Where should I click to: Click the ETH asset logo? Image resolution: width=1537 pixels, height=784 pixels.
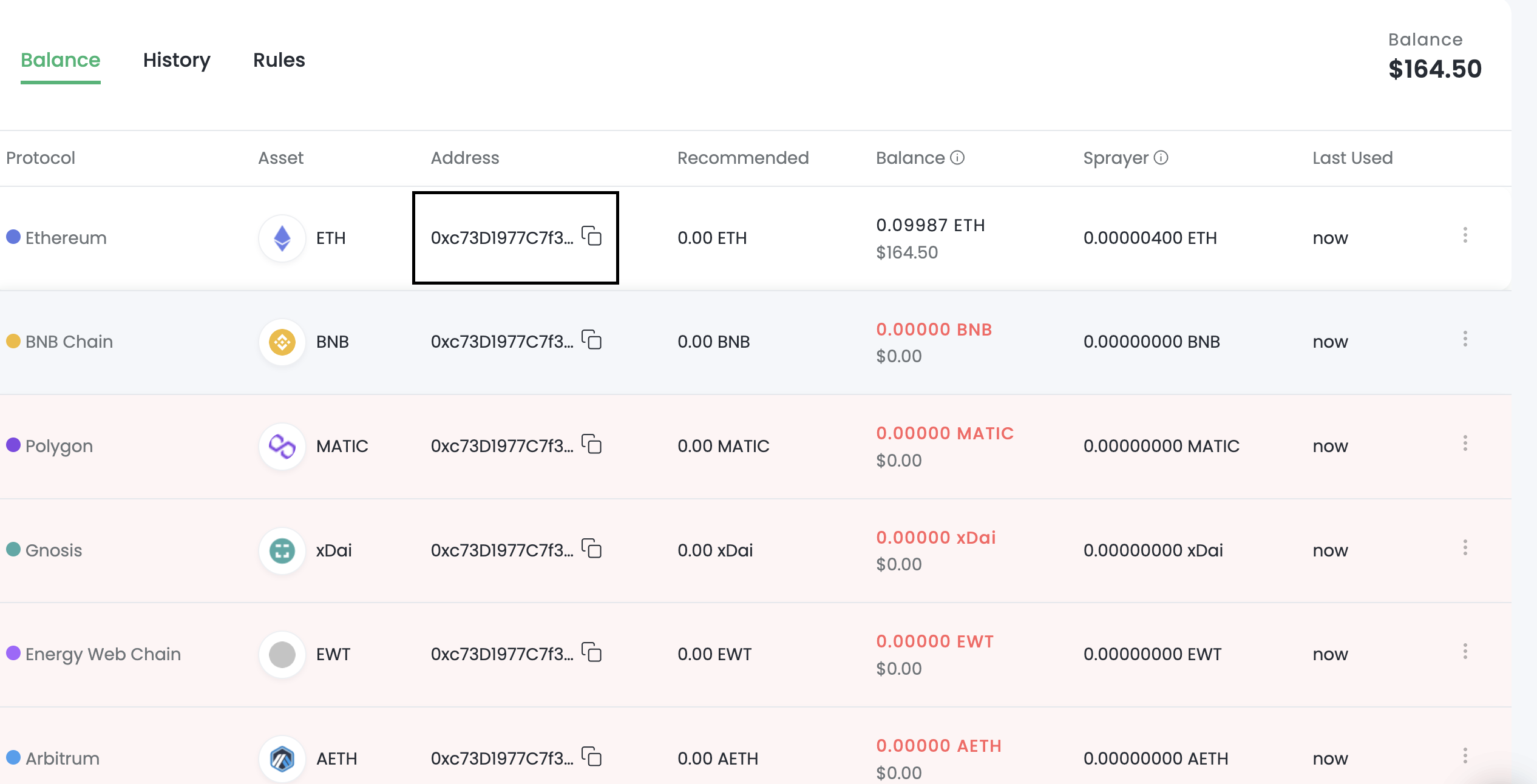pyautogui.click(x=282, y=238)
